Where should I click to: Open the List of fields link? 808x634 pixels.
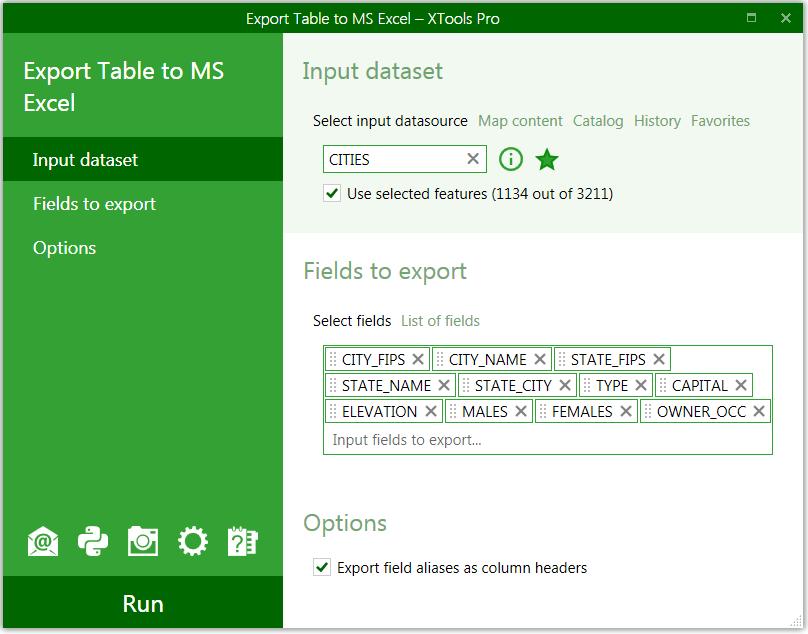pyautogui.click(x=440, y=321)
